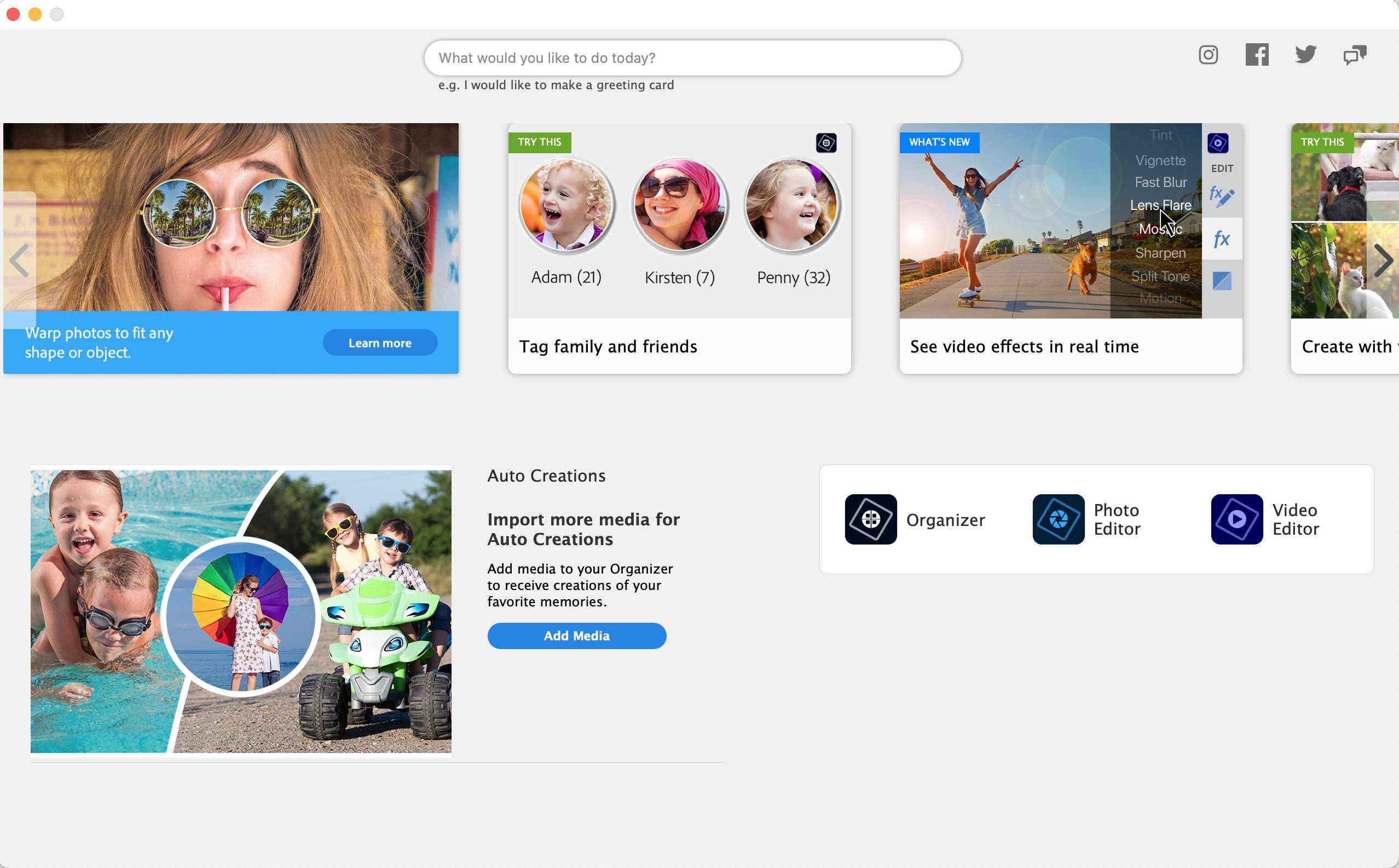Open See video effects in real time card
This screenshot has height=868, width=1399.
click(1024, 347)
